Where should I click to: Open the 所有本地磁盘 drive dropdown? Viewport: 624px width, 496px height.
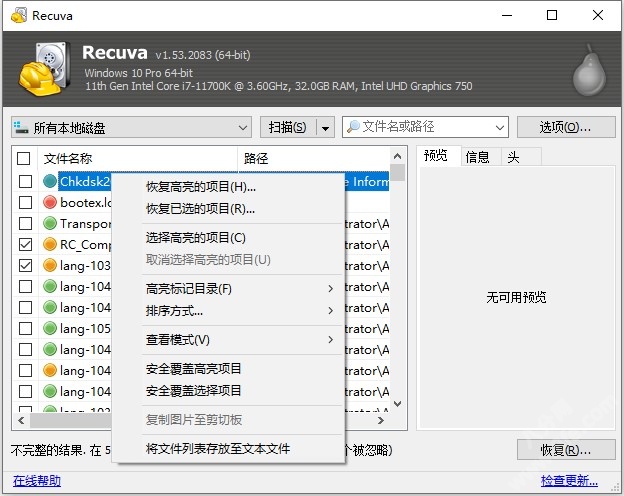131,127
